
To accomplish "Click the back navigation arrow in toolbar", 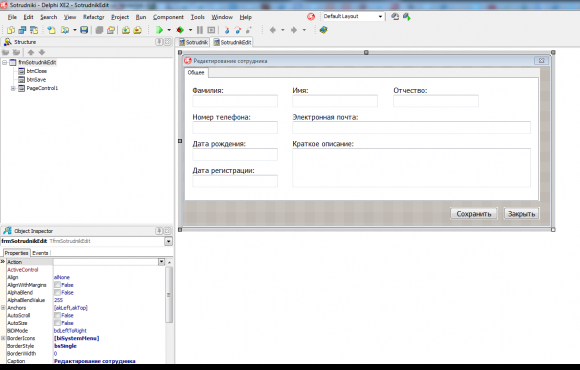I will tap(273, 30).
